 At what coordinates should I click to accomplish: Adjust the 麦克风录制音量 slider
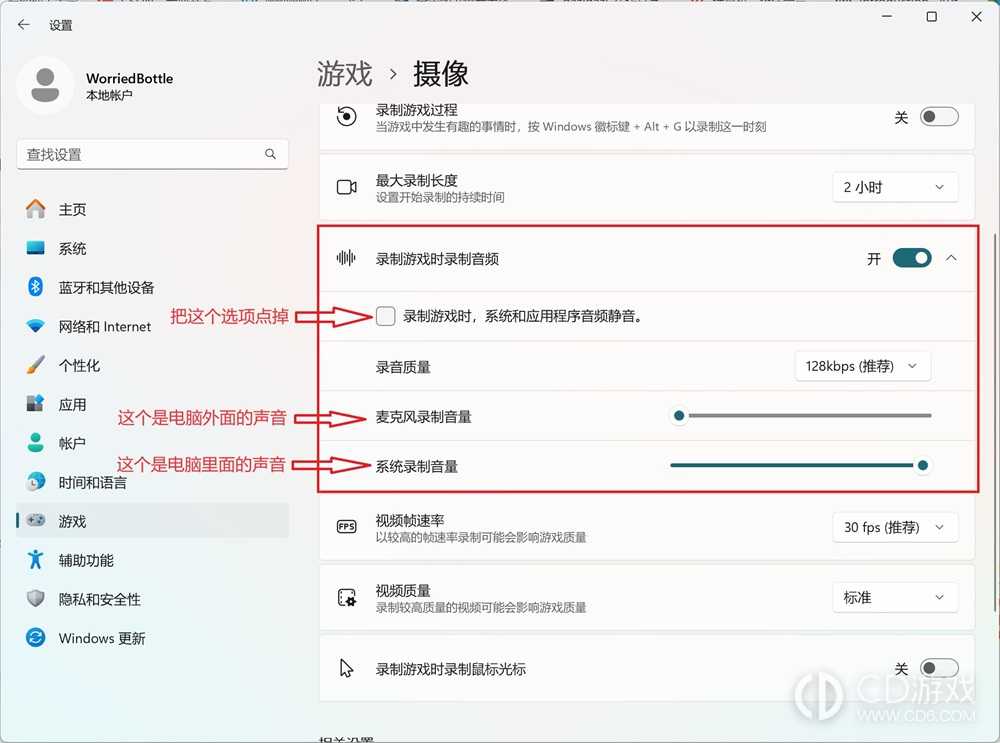(x=679, y=414)
